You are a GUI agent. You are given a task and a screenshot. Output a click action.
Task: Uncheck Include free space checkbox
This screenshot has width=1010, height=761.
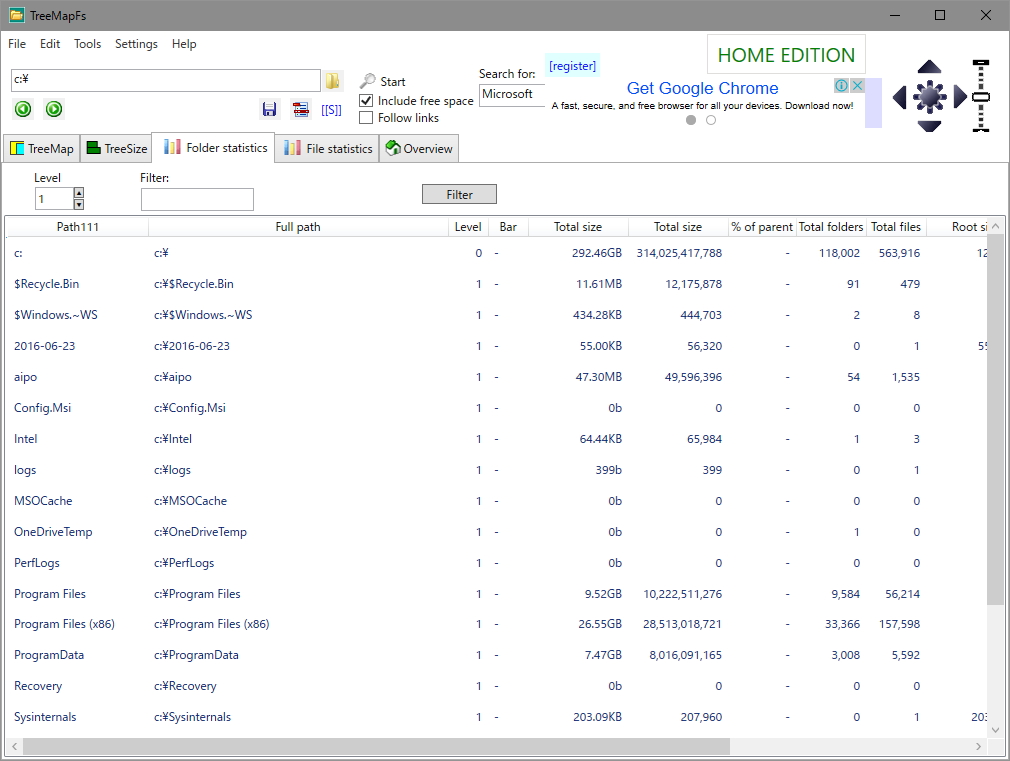click(x=366, y=101)
